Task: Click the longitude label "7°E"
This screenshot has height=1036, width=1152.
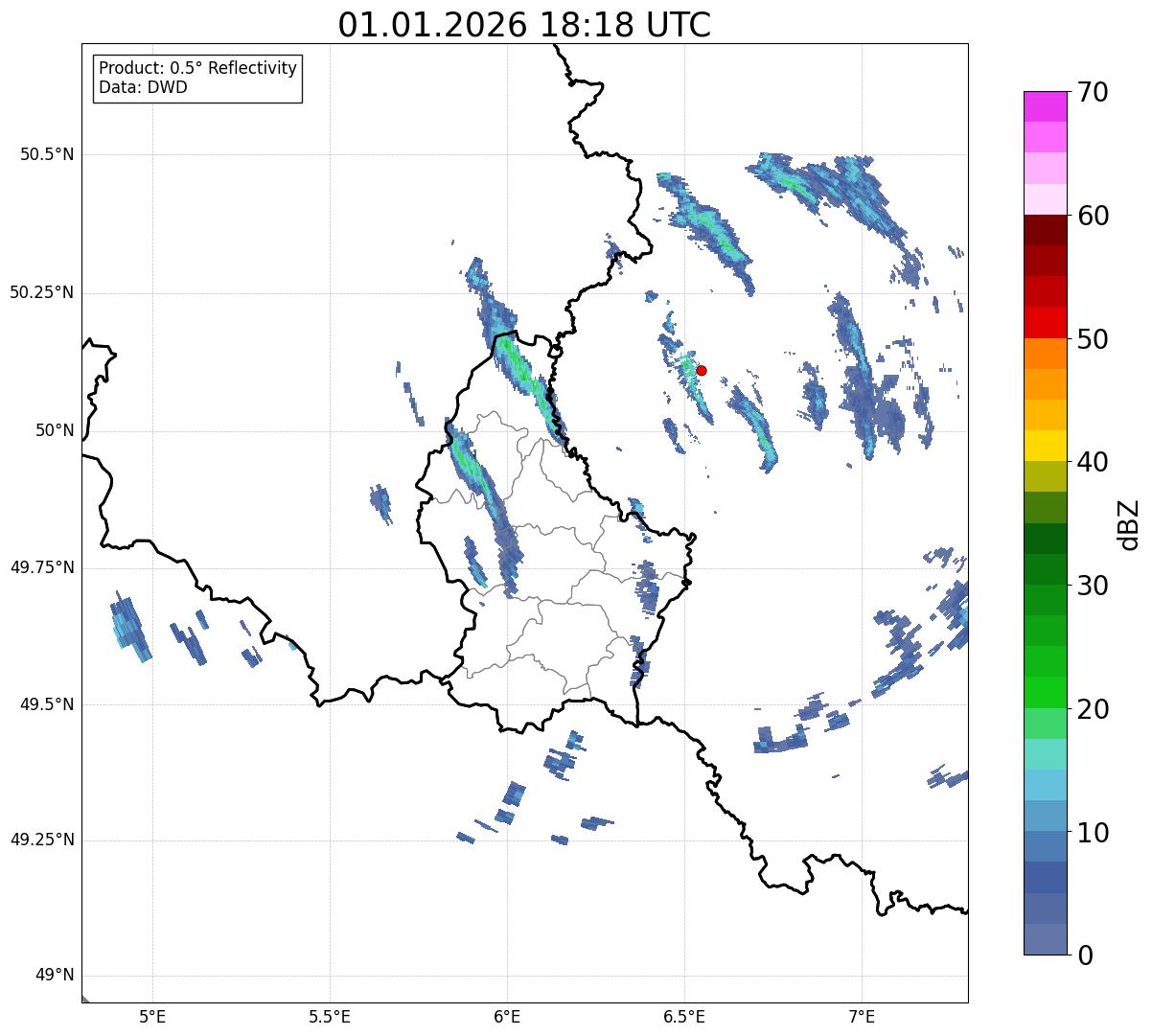Action: pos(863,1017)
